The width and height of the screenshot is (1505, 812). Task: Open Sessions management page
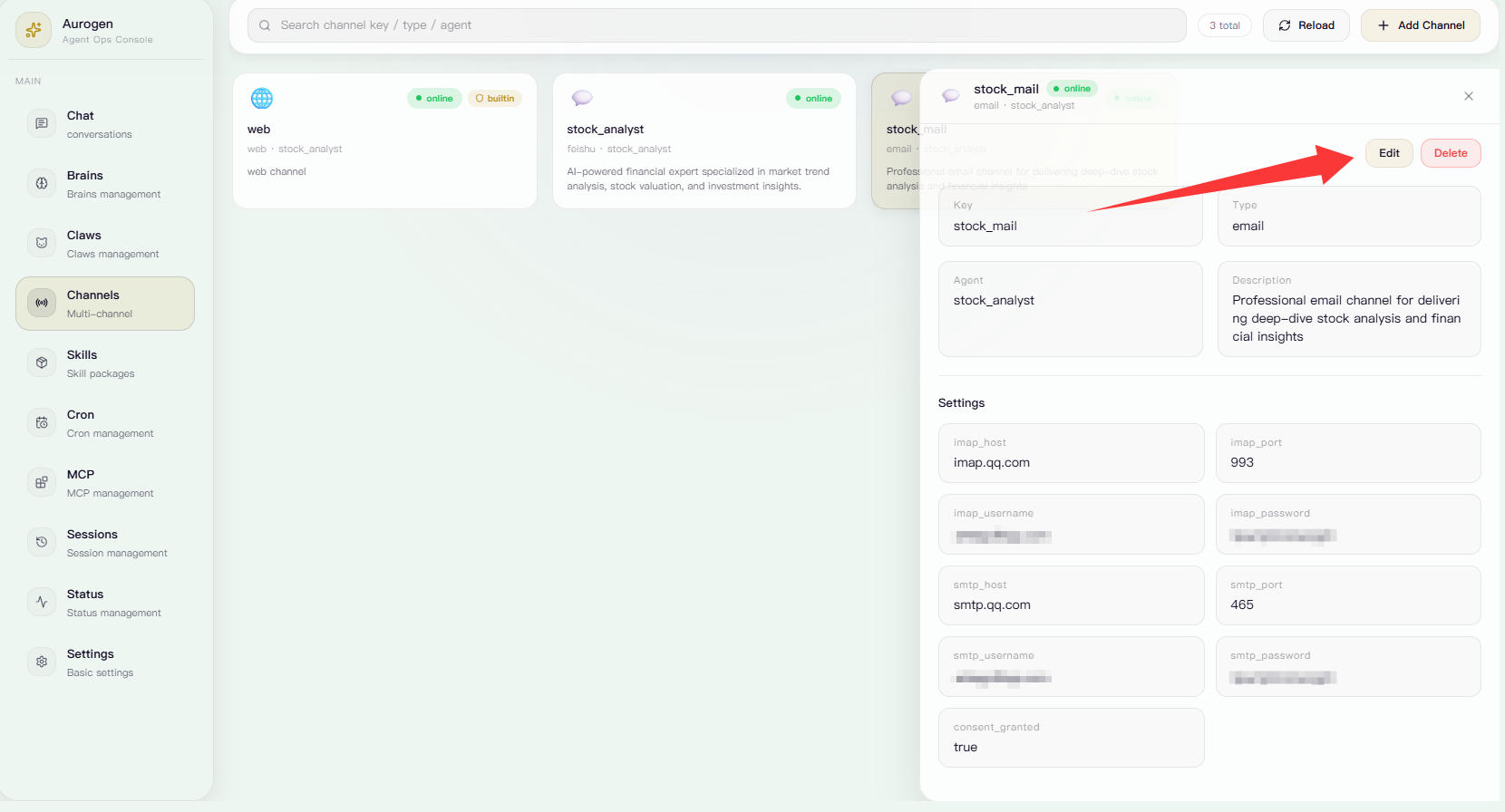pyautogui.click(x=105, y=543)
